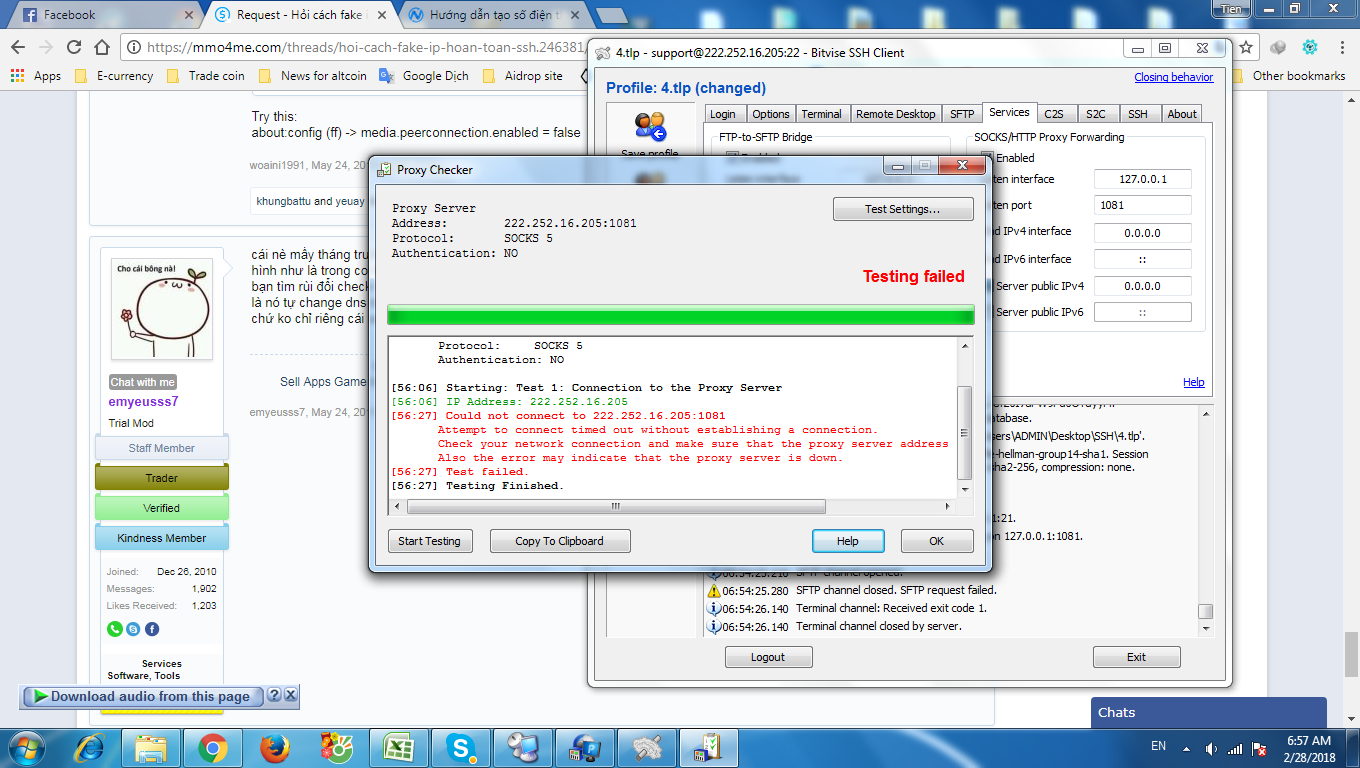Click the Server public IPv4 field
The width and height of the screenshot is (1360, 768).
coord(1143,286)
